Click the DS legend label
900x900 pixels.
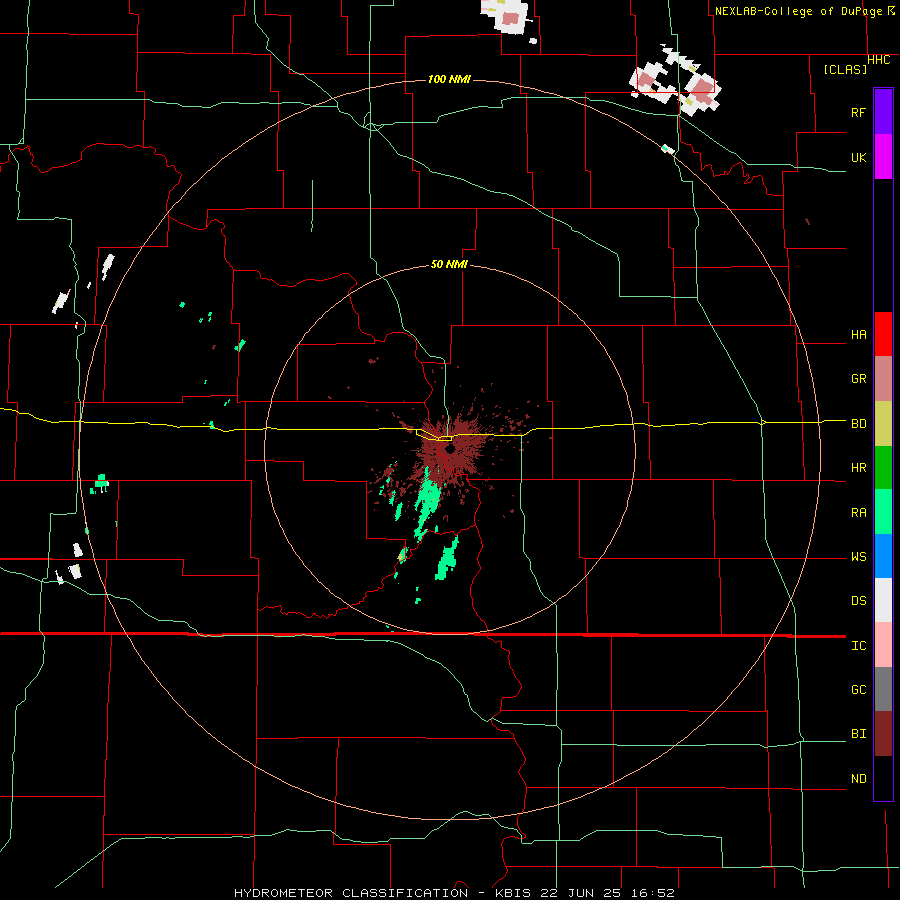point(858,601)
